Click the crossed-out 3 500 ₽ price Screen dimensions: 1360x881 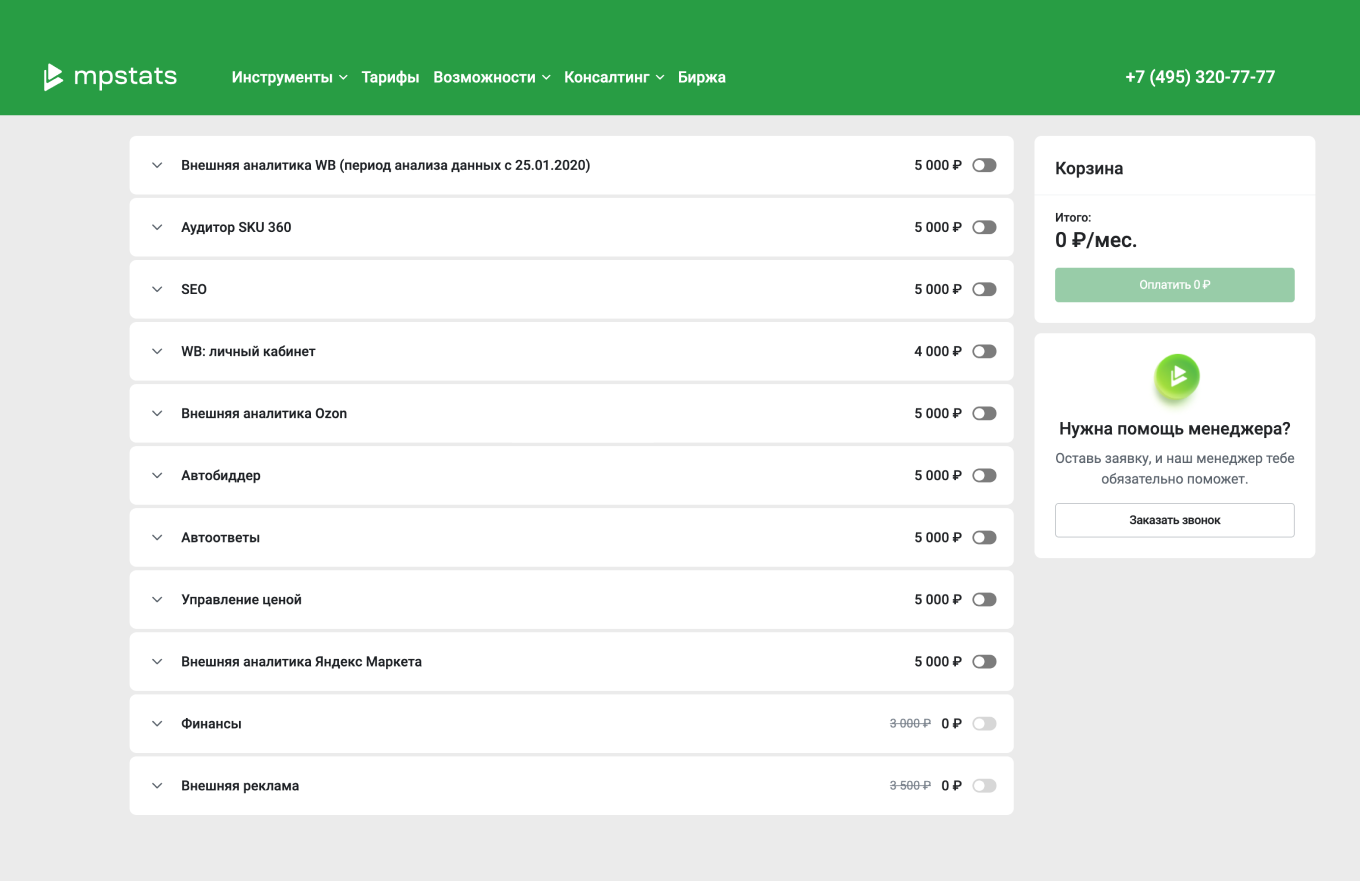point(911,785)
